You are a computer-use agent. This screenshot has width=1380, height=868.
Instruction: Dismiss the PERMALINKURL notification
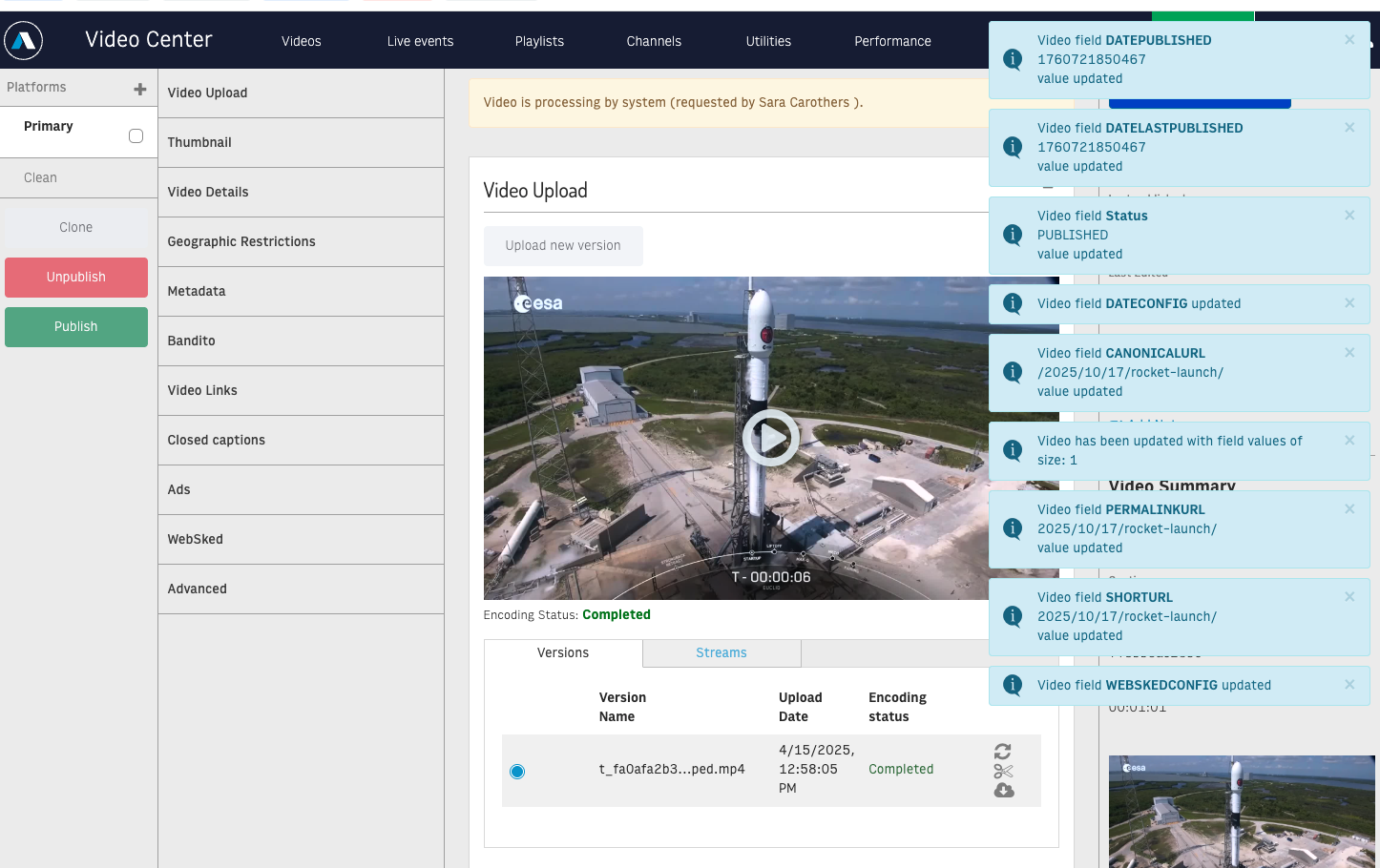tap(1349, 509)
